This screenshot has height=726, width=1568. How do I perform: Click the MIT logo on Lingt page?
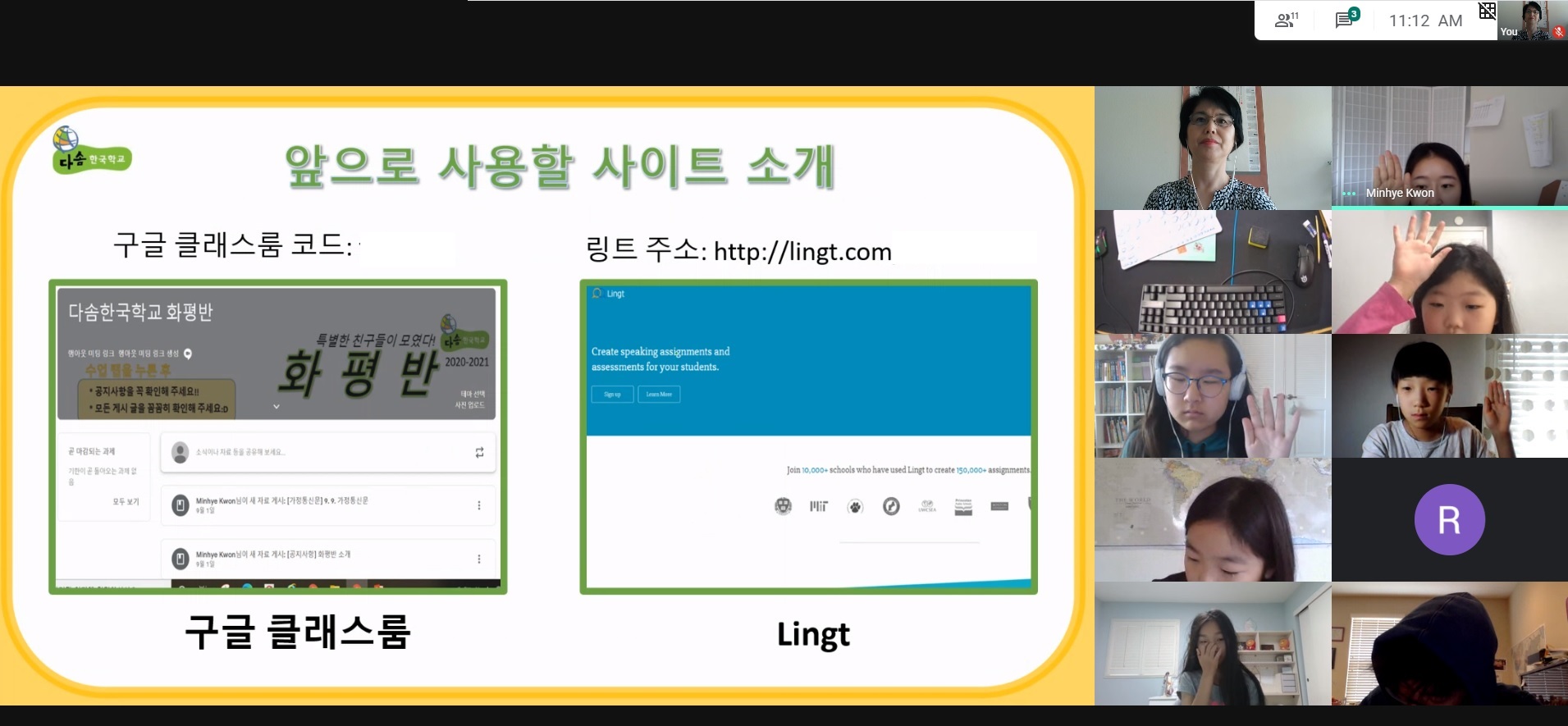819,506
